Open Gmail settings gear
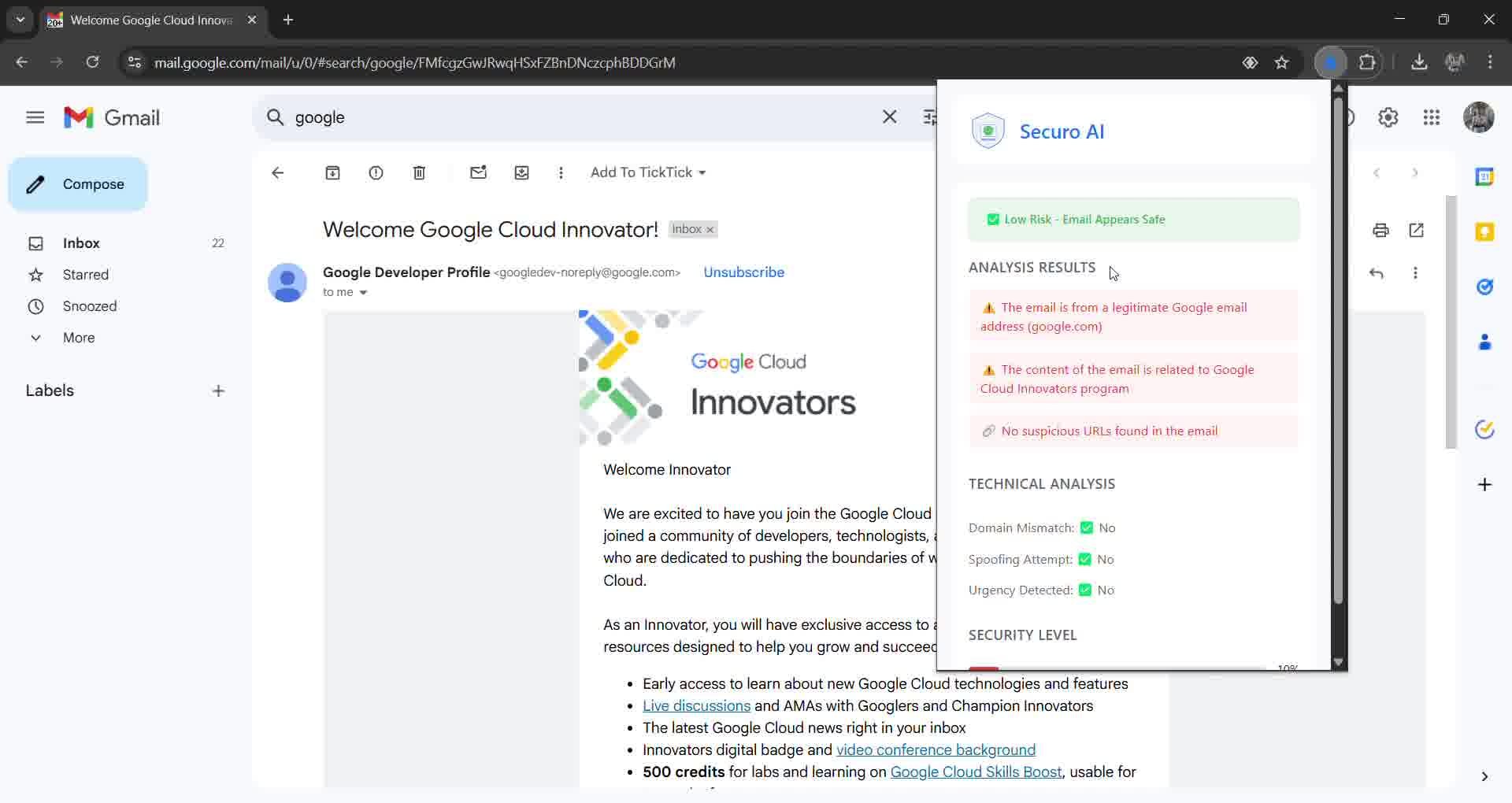Image resolution: width=1512 pixels, height=803 pixels. (1388, 118)
